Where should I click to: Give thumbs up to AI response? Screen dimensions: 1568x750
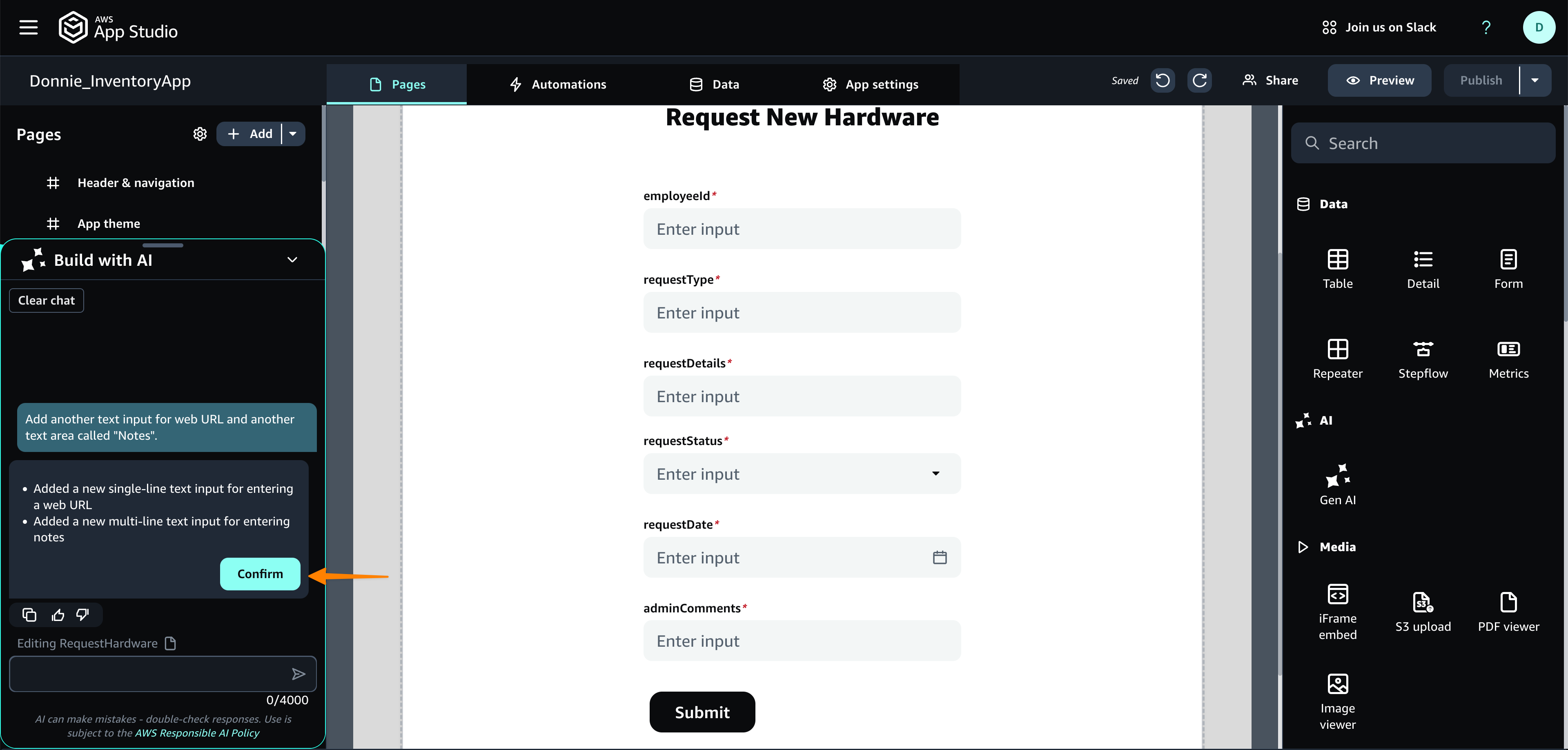point(58,615)
